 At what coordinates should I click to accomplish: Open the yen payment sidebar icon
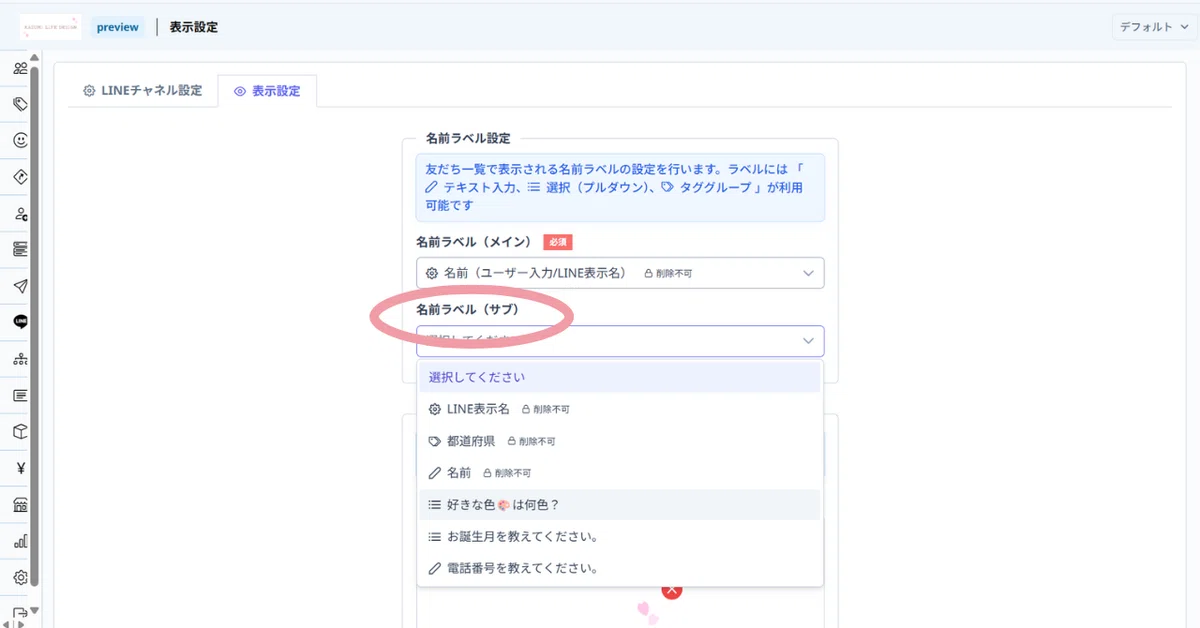pos(20,467)
